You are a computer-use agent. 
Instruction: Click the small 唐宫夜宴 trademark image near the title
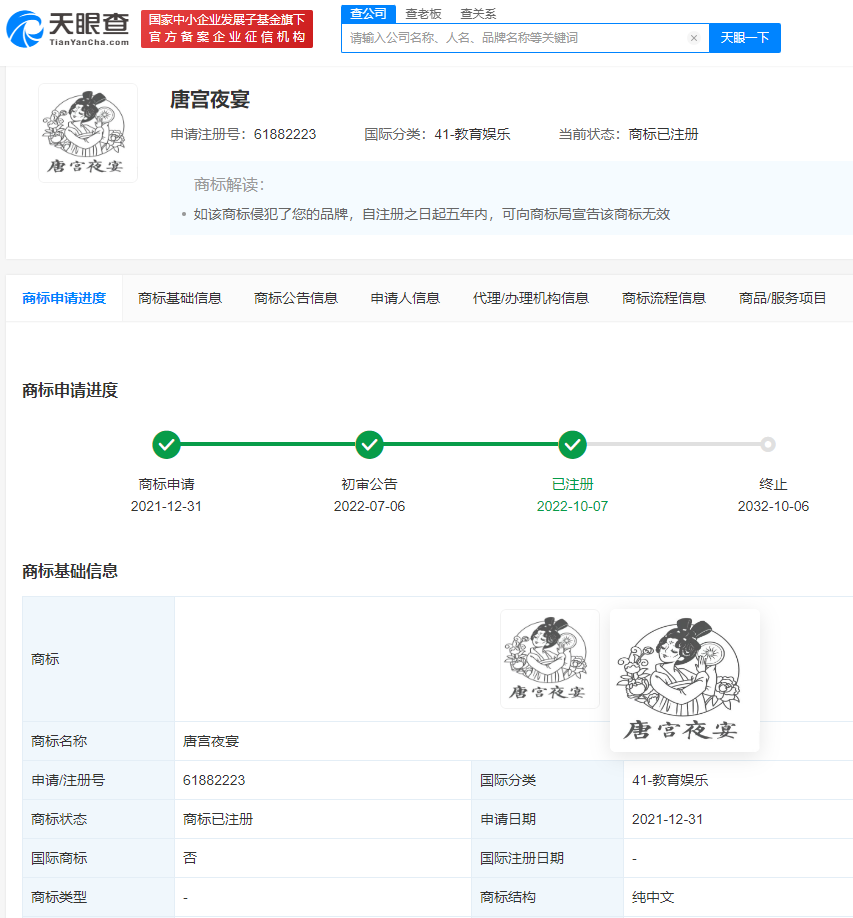(87, 130)
